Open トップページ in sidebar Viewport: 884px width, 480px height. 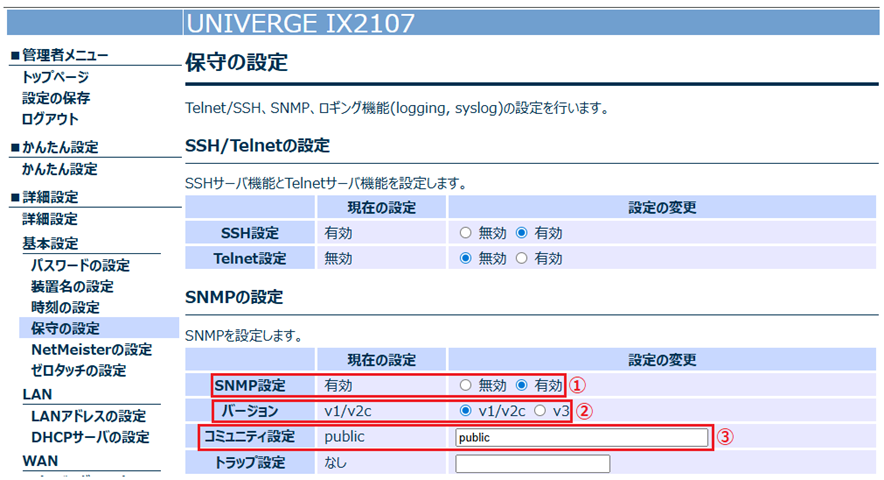coord(55,77)
